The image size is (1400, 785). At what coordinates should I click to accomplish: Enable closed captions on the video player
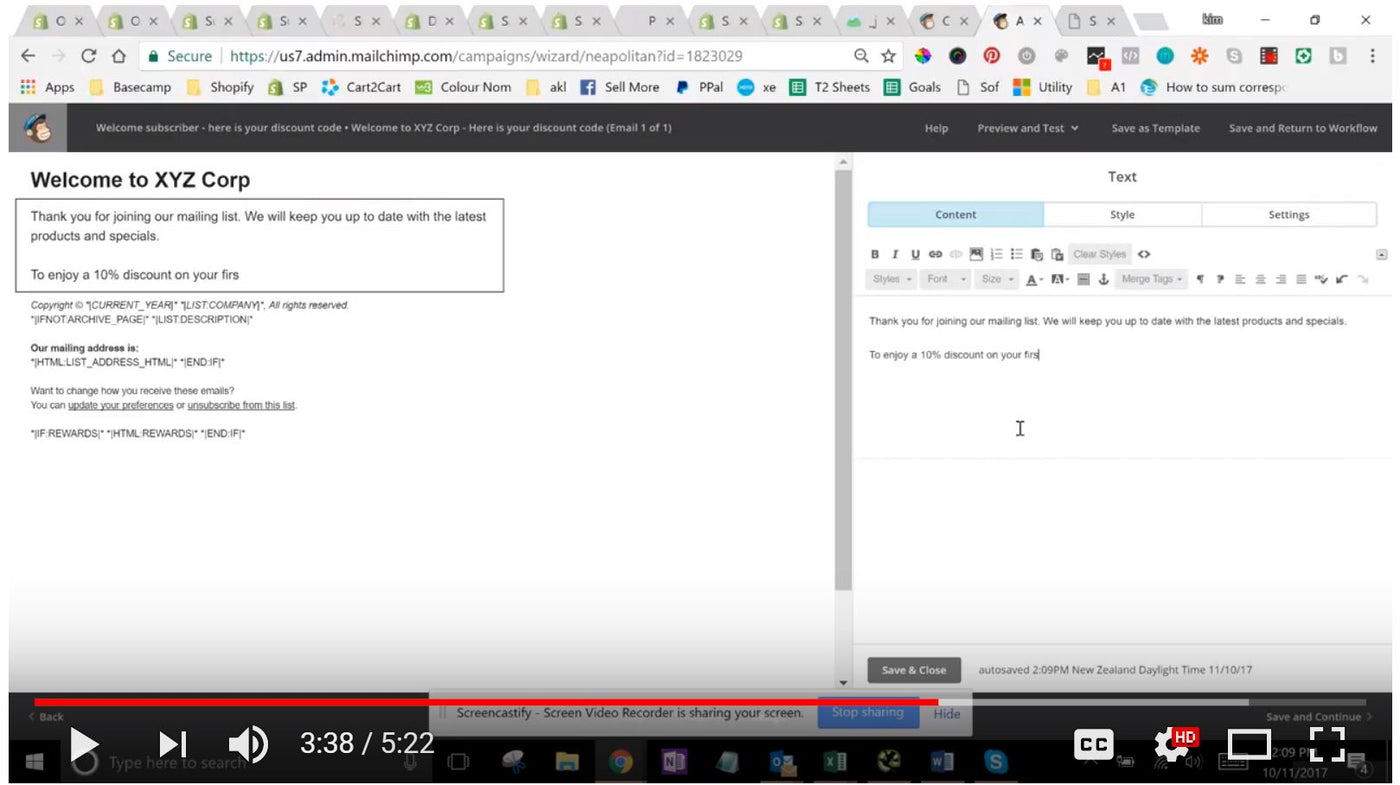1093,743
